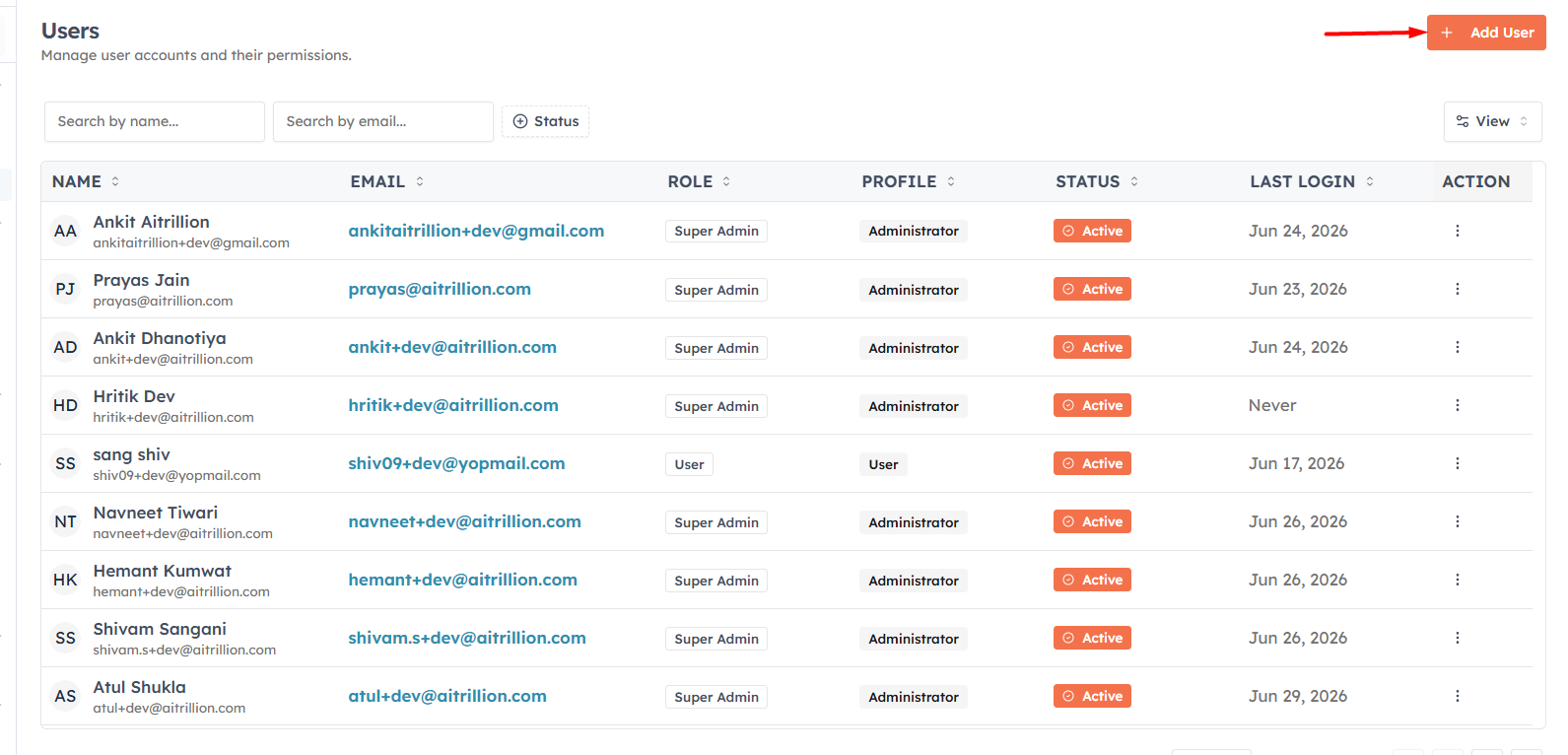Click the ACTION column header
The image size is (1568, 755).
1475,181
